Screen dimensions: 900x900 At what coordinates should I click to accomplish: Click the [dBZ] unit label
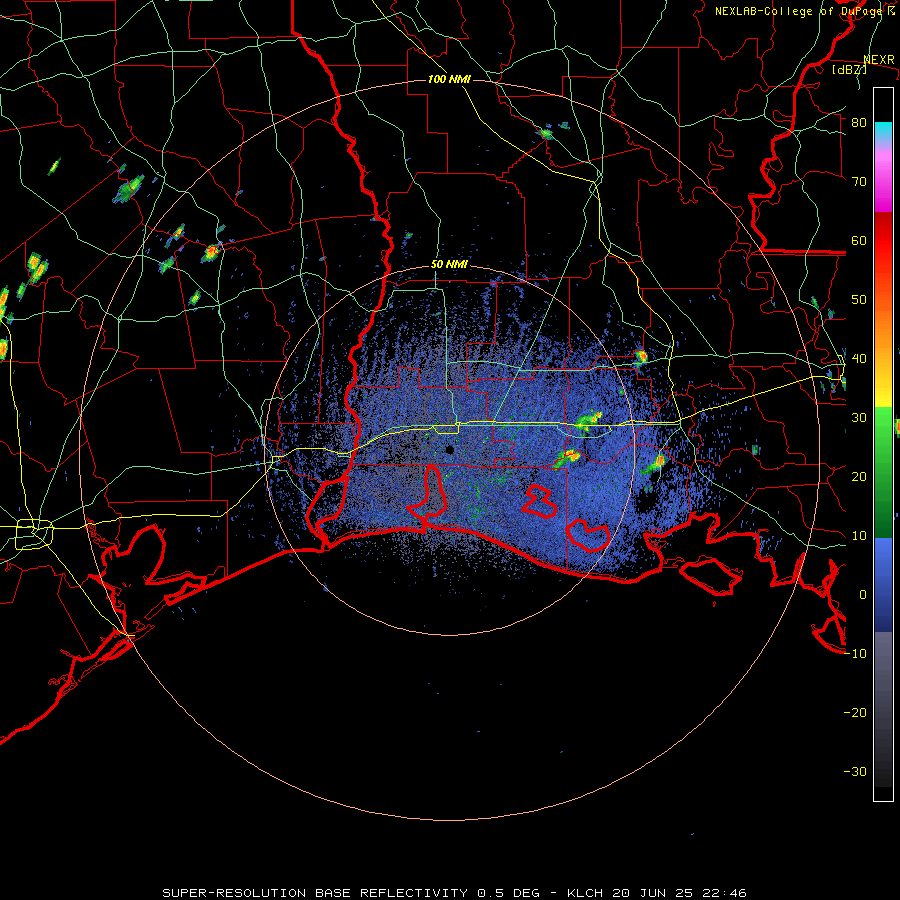(x=849, y=69)
